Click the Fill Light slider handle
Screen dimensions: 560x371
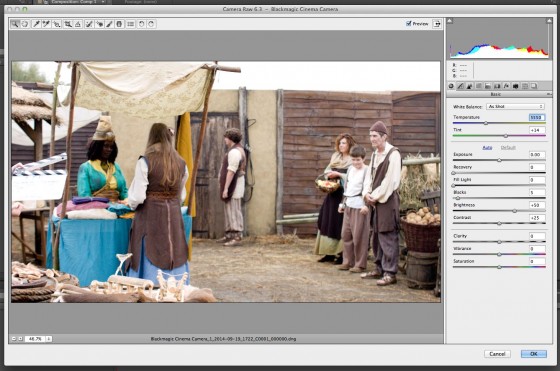tap(454, 186)
